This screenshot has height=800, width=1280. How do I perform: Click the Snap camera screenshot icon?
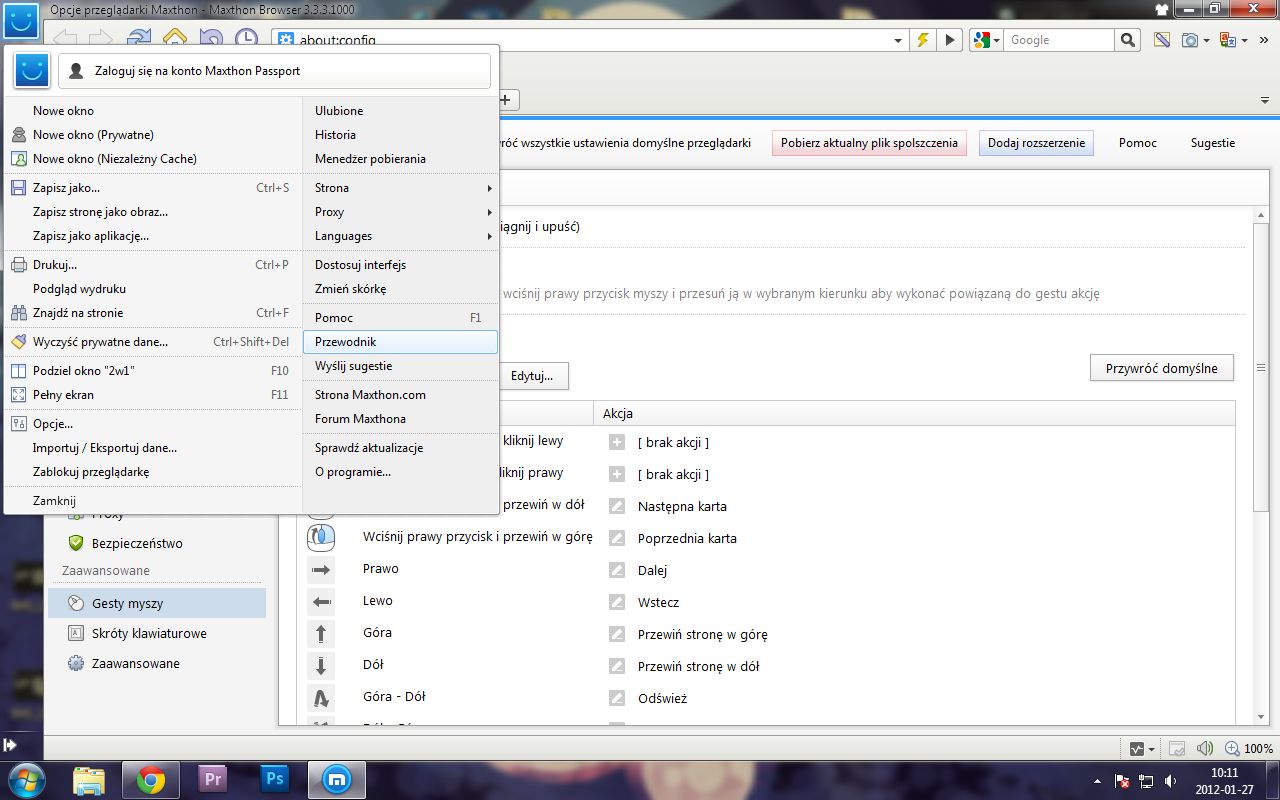(x=1190, y=40)
